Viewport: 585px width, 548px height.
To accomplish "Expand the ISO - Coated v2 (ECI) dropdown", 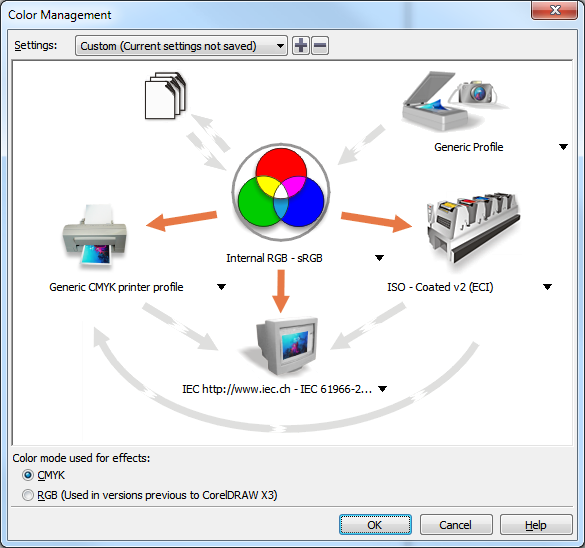I will [547, 287].
